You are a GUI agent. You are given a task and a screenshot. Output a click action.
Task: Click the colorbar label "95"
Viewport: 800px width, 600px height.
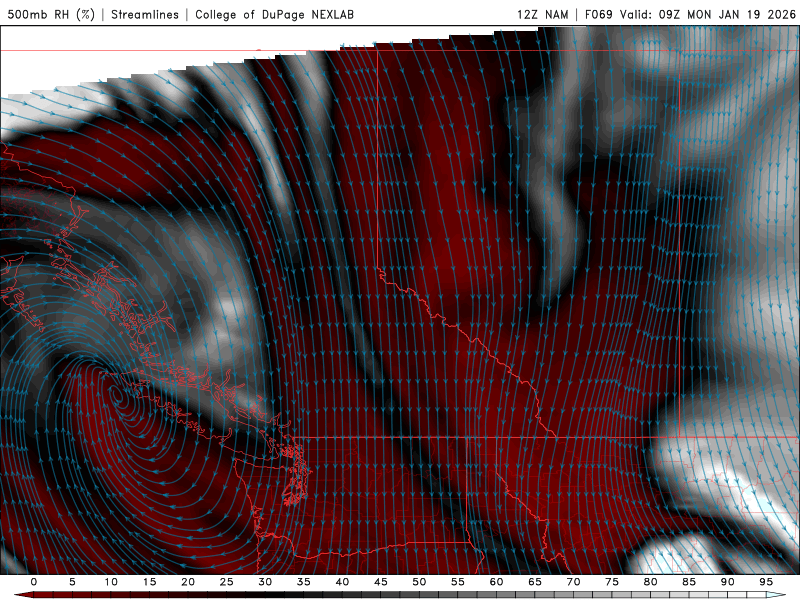click(766, 582)
